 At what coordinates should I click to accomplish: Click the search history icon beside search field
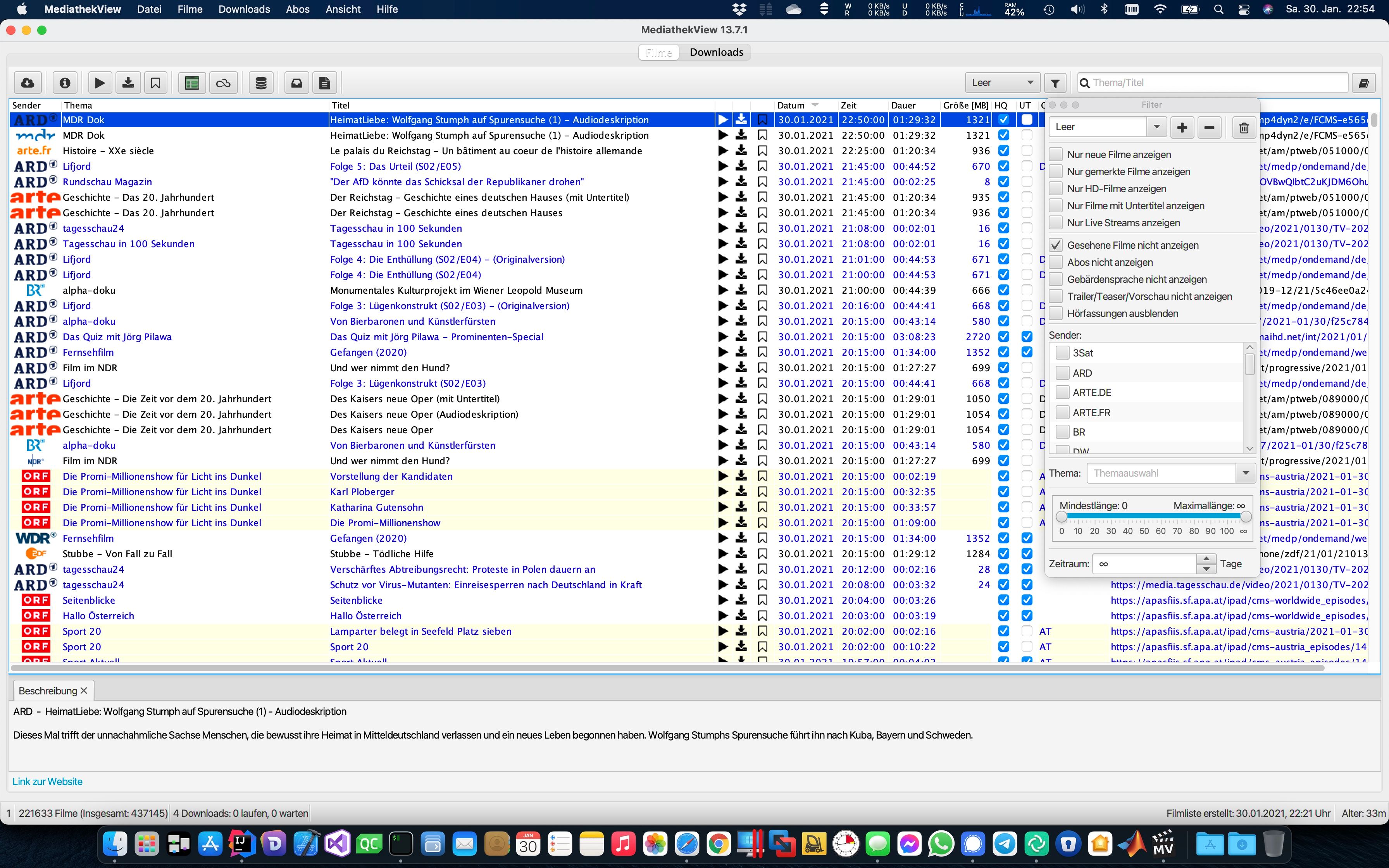1364,83
